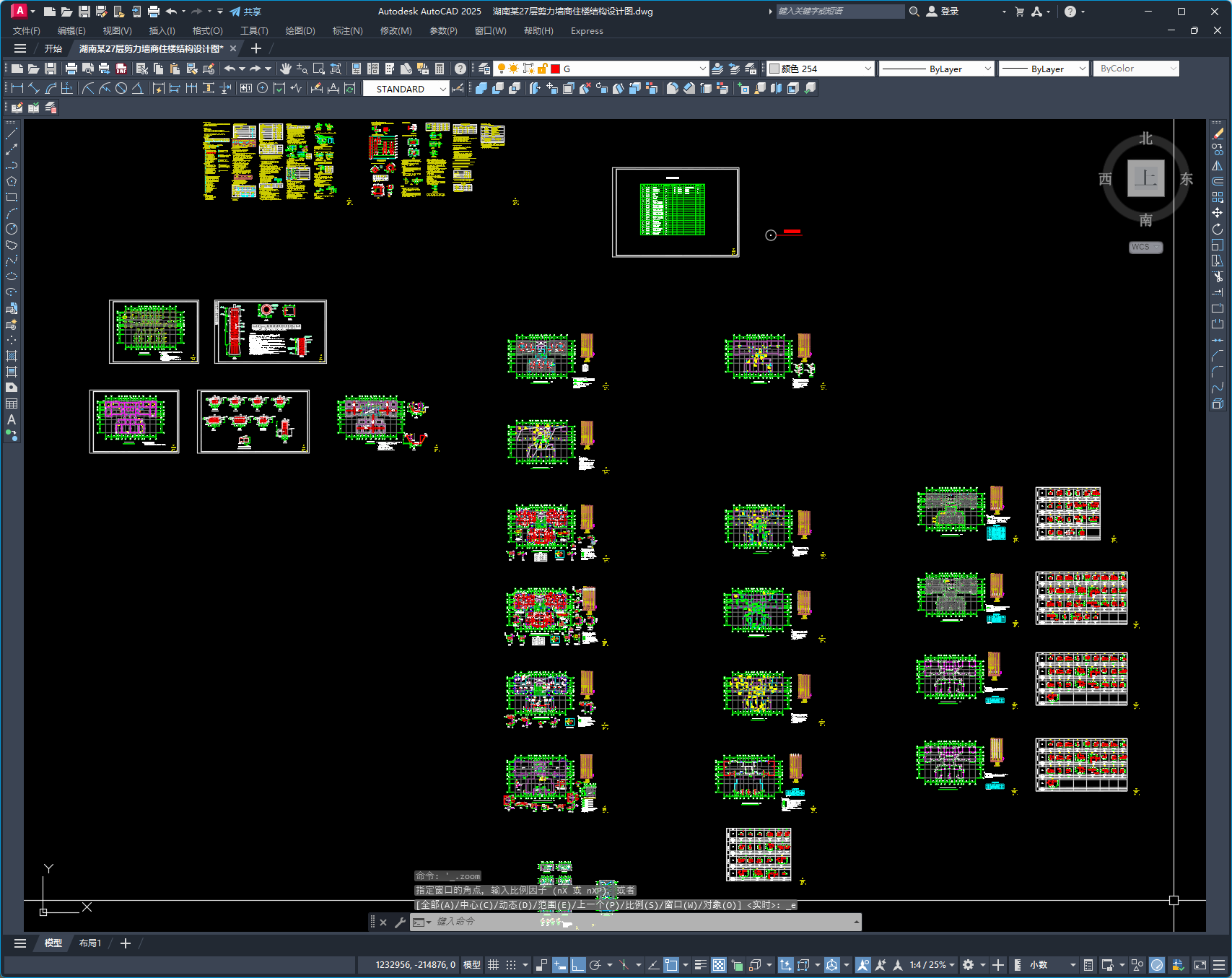Select the Revision Cloud tool
The image size is (1232, 978).
[12, 245]
